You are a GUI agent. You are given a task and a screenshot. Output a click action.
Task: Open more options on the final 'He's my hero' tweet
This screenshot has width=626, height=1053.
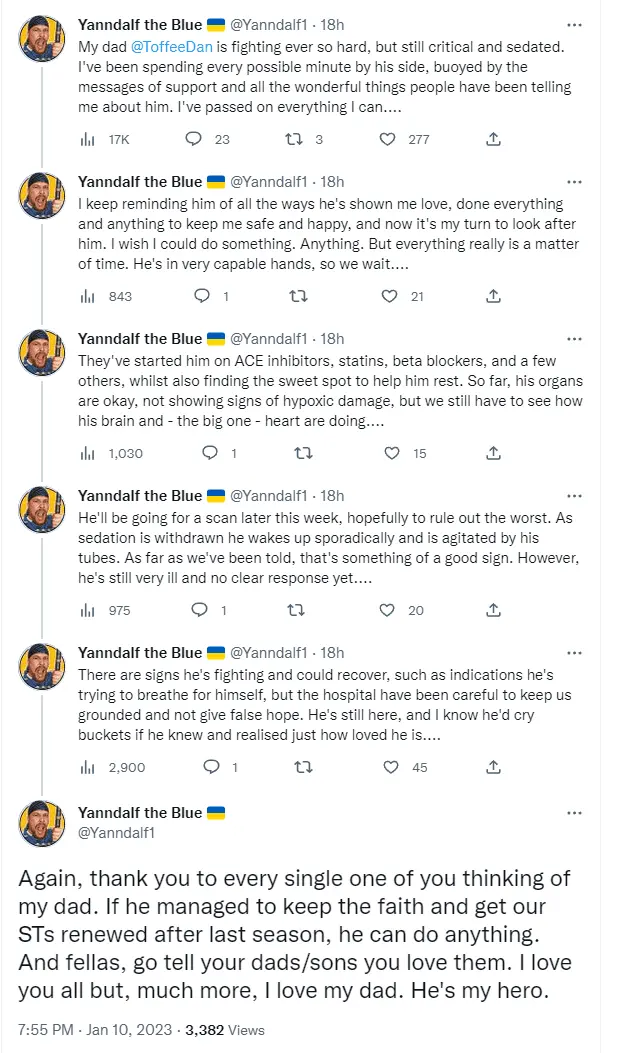(574, 813)
